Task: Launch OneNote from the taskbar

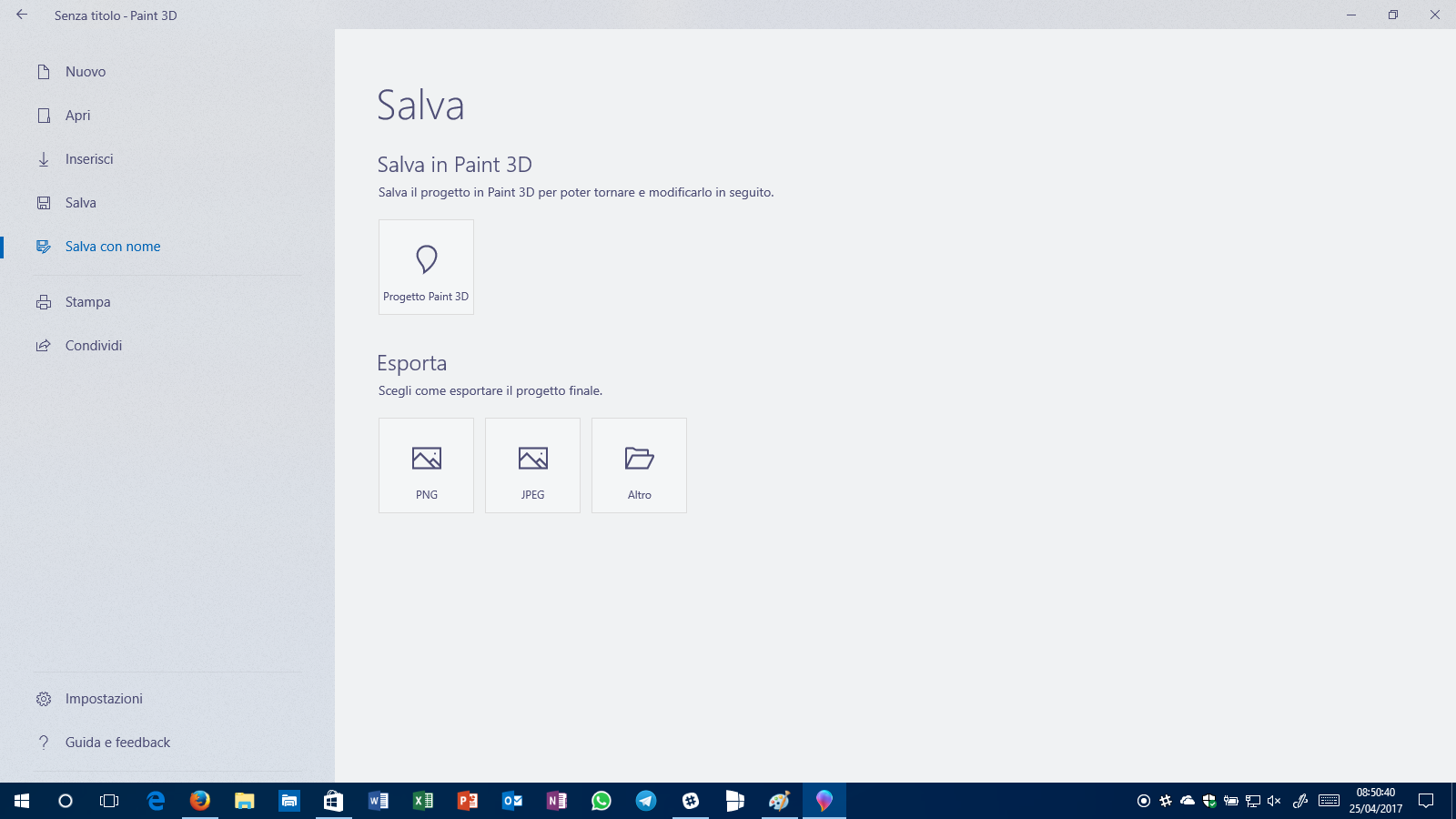Action: pos(557,801)
